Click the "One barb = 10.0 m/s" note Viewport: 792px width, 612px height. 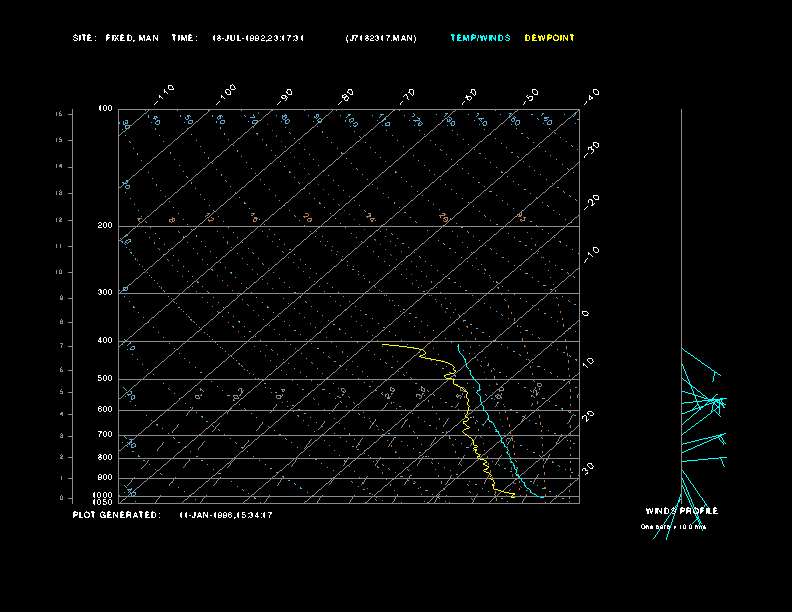(673, 527)
